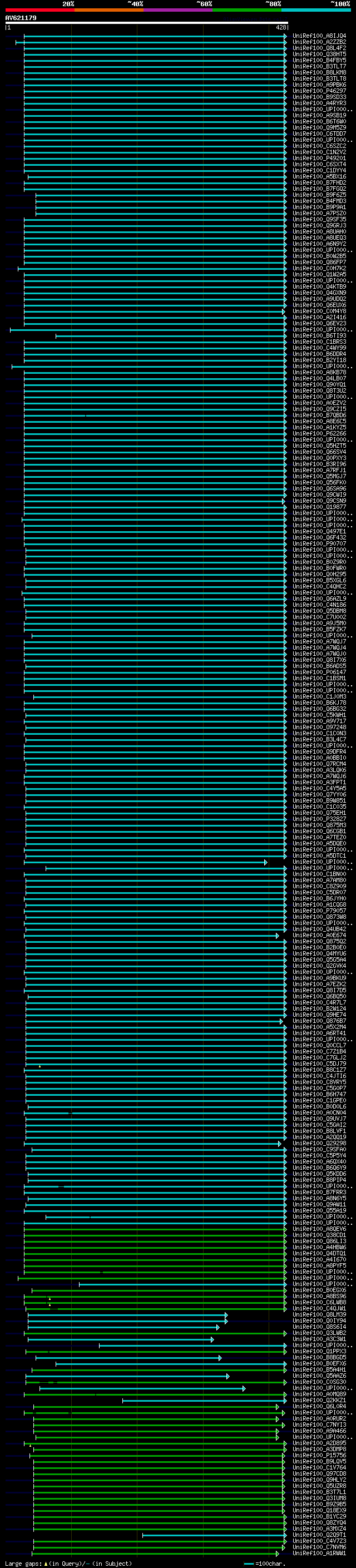Select the UniRef100_A7PSZ0 label
356x1568 pixels.
pos(319,213)
